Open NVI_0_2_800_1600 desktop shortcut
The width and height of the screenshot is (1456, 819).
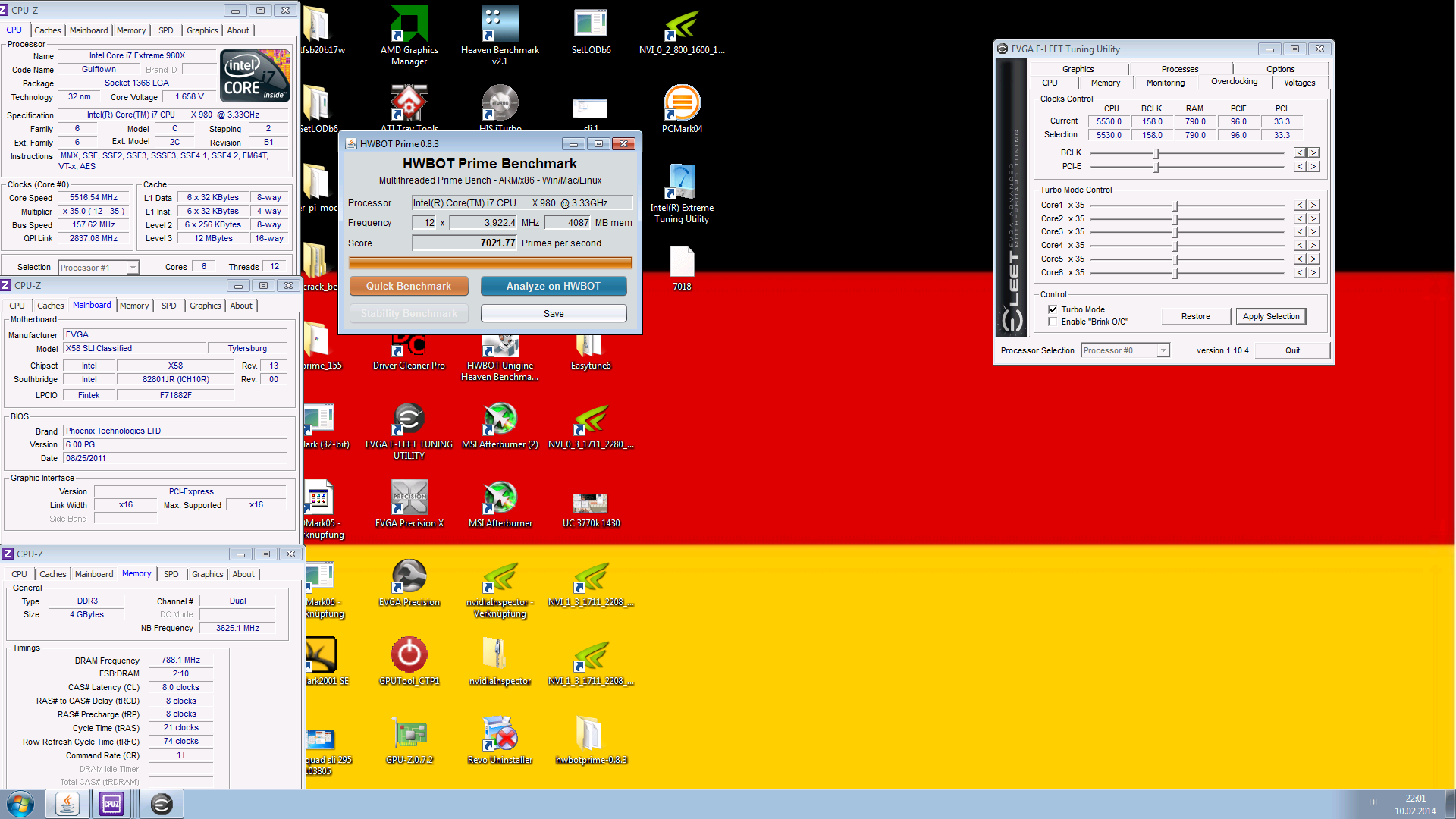click(682, 30)
